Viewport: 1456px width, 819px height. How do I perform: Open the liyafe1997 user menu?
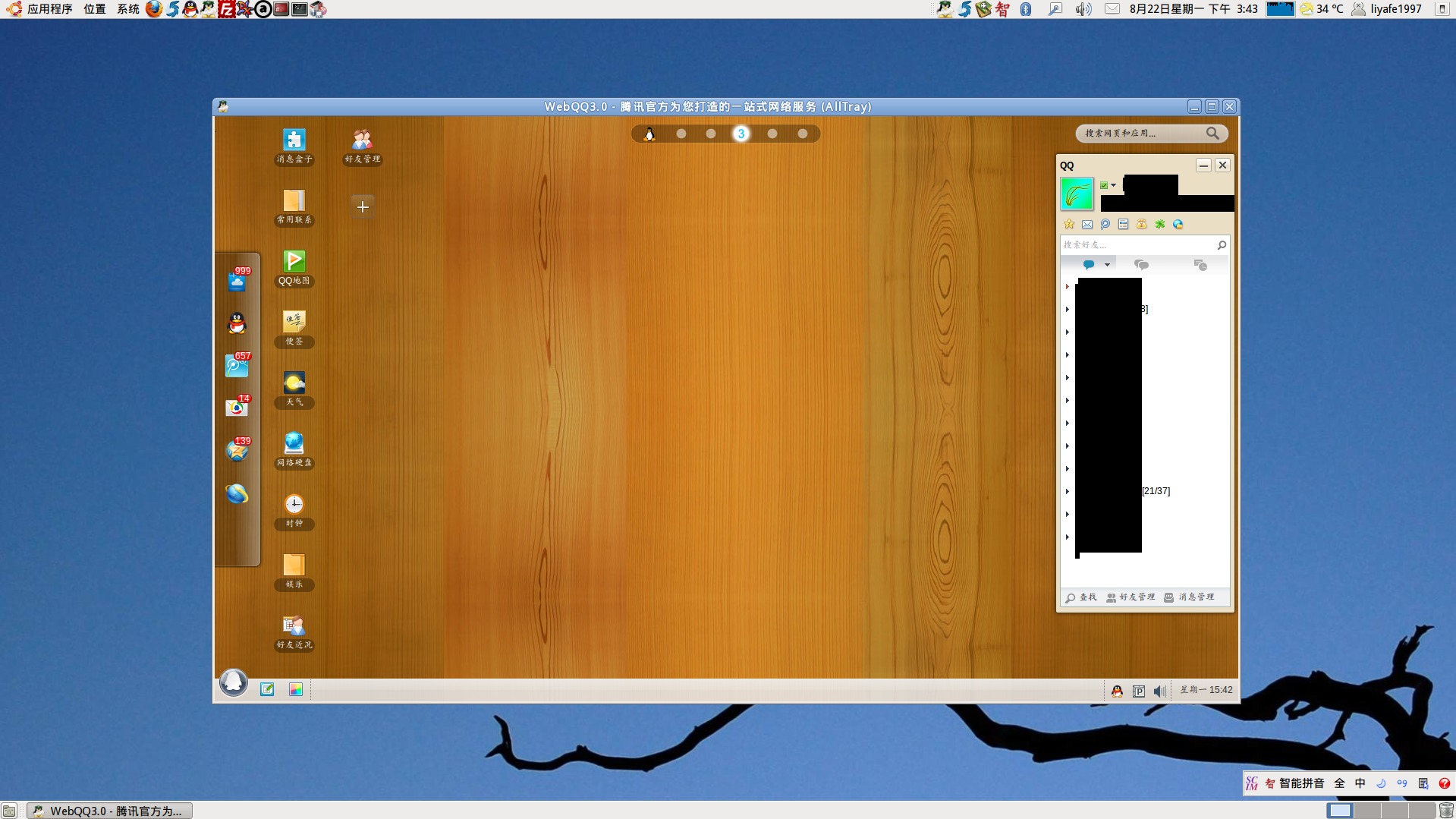pyautogui.click(x=1388, y=9)
